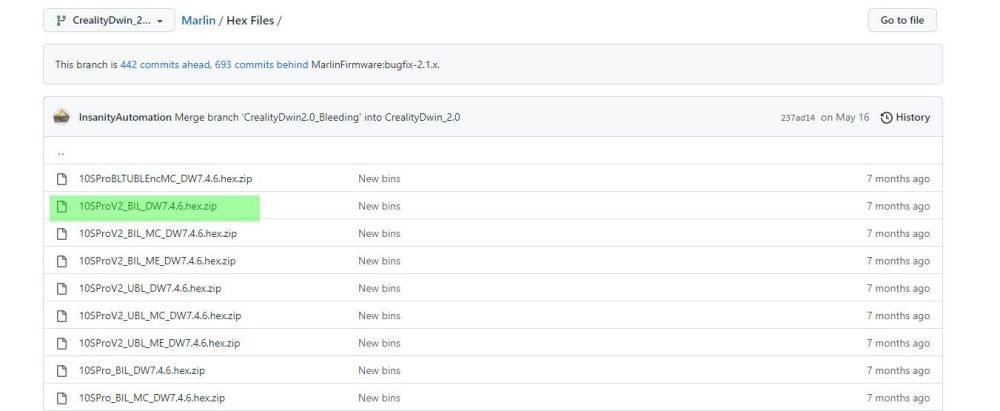Click MarlinFirmware:bugfix-2.1.x. text
Viewport: 1000px width, 411px height.
pyautogui.click(x=375, y=64)
